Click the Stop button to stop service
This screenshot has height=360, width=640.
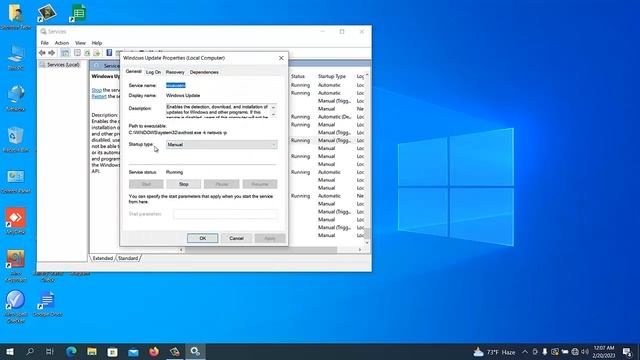click(183, 184)
